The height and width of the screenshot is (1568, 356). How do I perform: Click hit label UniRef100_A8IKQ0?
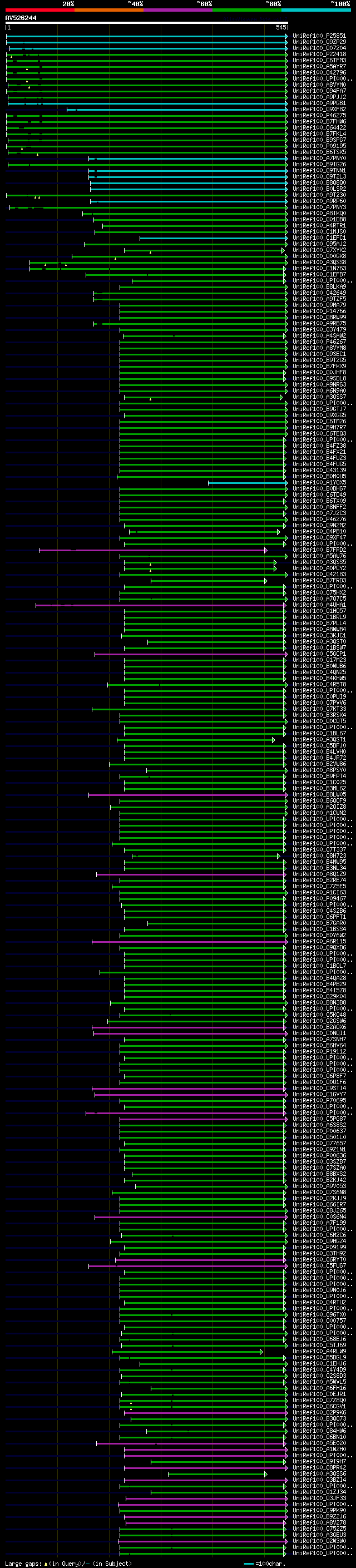pos(319,213)
